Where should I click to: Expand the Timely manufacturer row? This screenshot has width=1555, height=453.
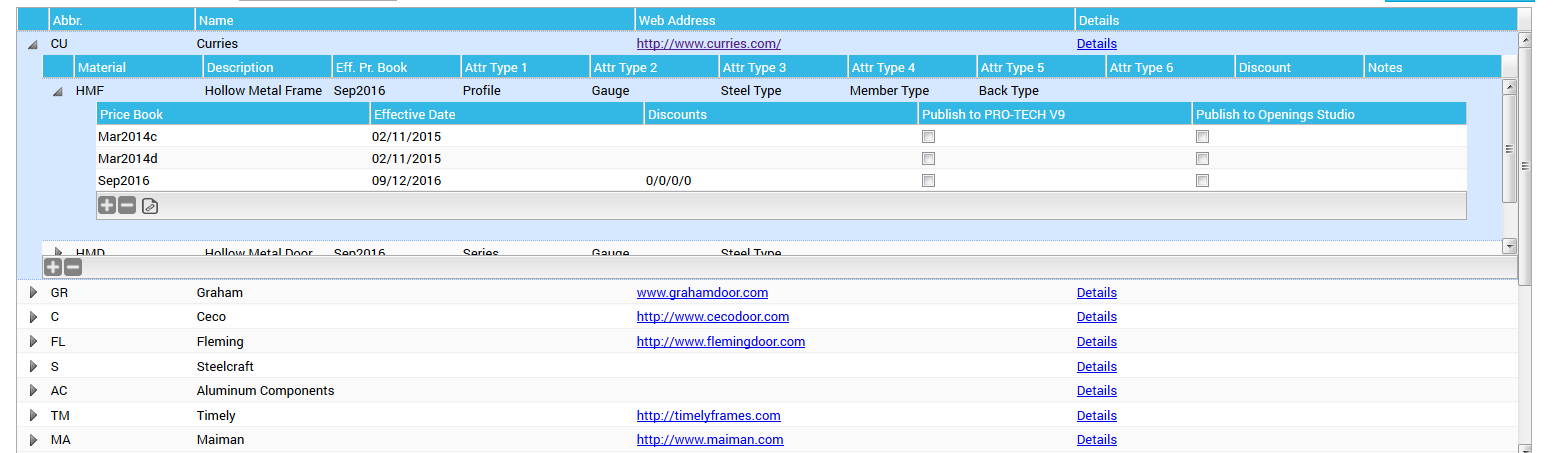(x=32, y=416)
